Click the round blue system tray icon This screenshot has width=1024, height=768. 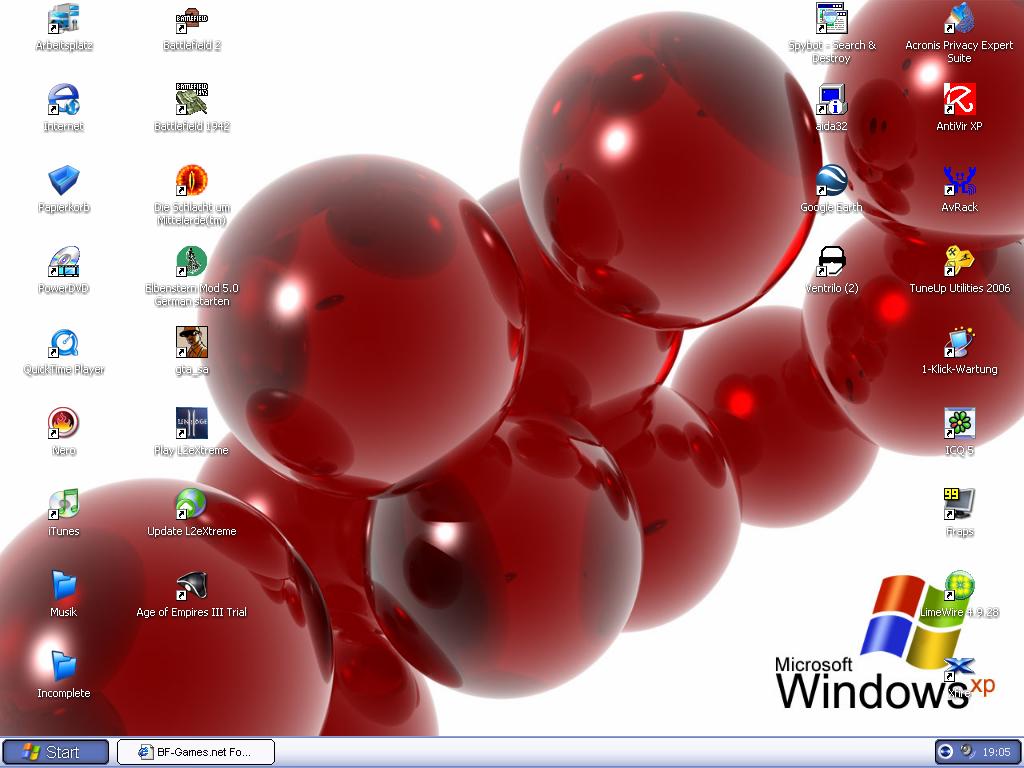(x=946, y=752)
